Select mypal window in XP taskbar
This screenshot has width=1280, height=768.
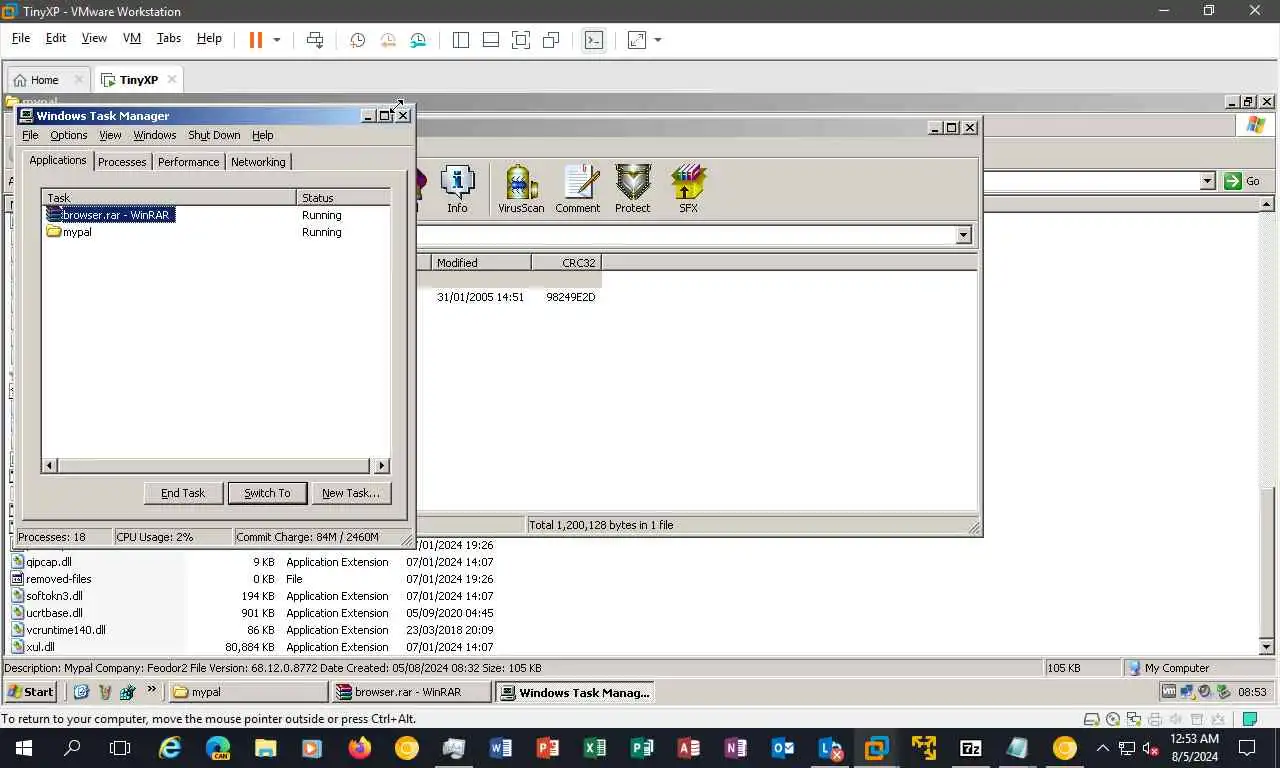247,692
